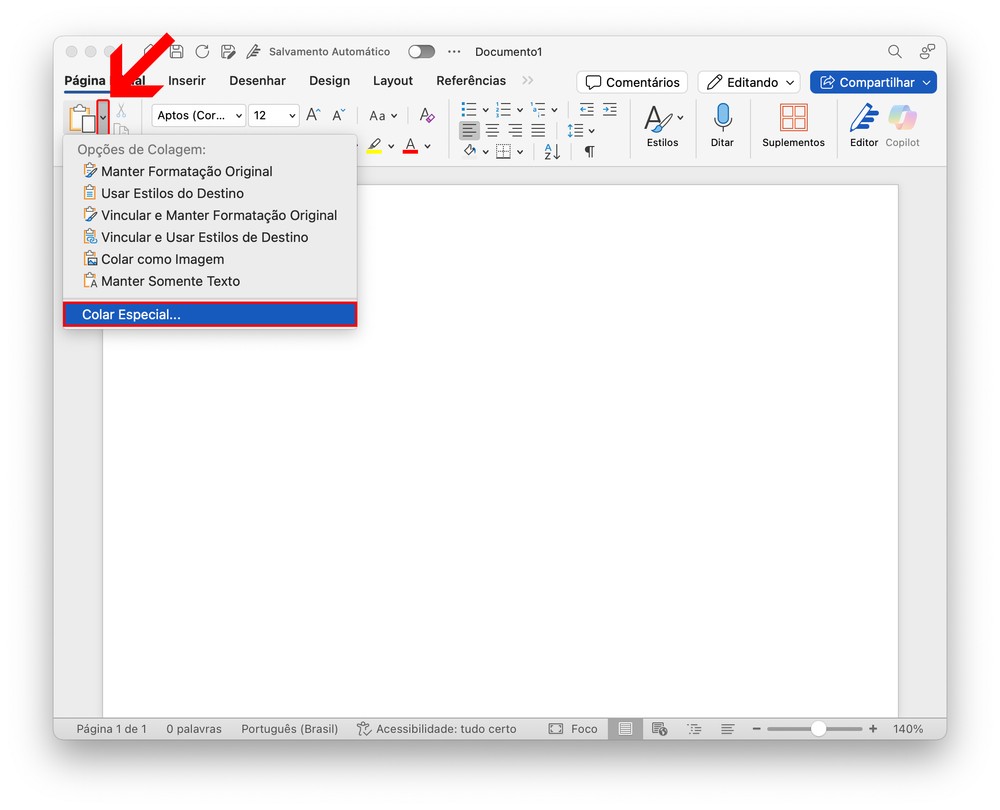Viewport: 1000px width, 810px height.
Task: Expand the font size combo box
Action: pos(292,116)
